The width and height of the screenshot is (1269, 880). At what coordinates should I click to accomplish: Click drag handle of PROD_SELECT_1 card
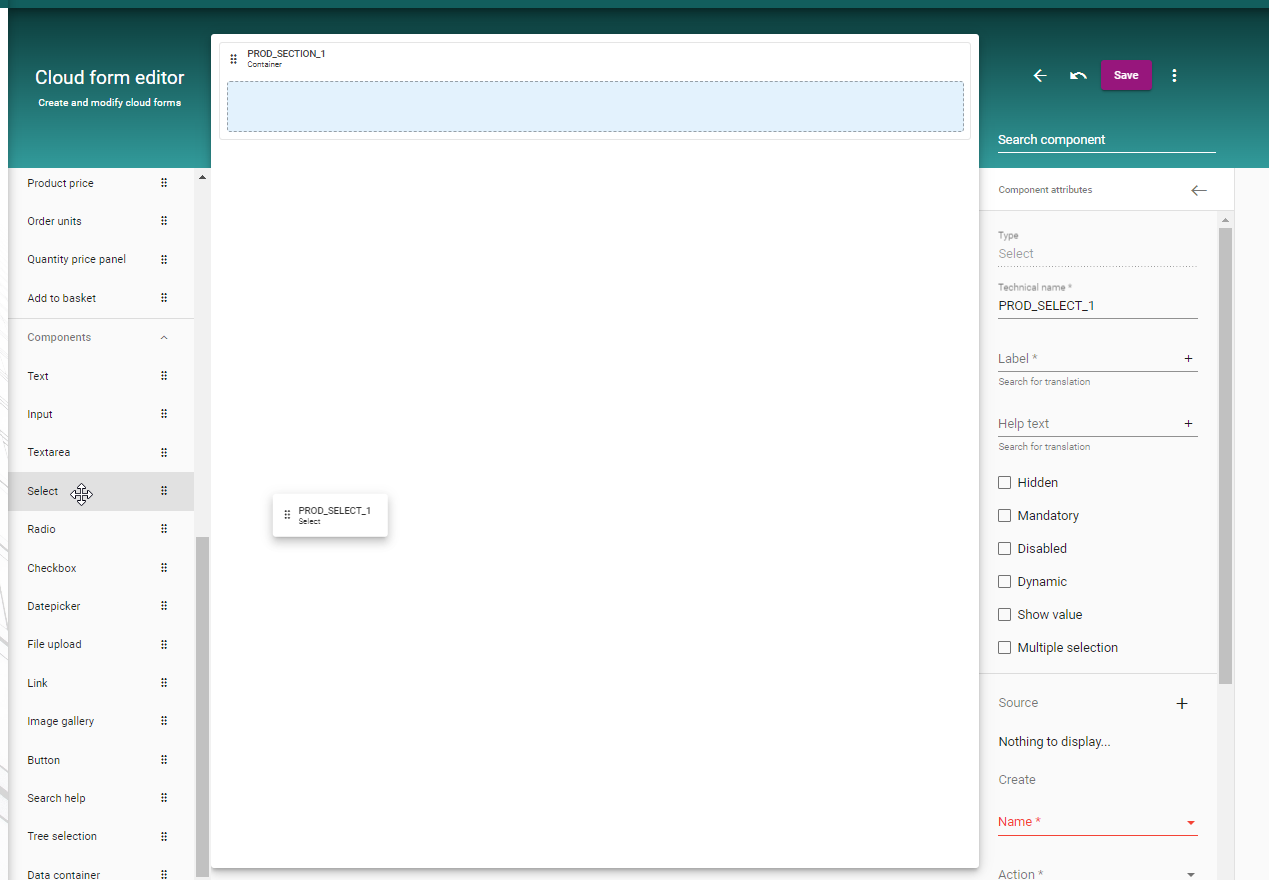point(287,515)
